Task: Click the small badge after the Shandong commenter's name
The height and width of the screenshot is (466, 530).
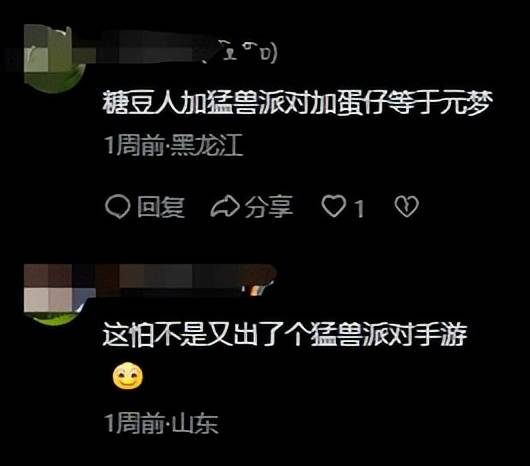Action: coord(258,290)
